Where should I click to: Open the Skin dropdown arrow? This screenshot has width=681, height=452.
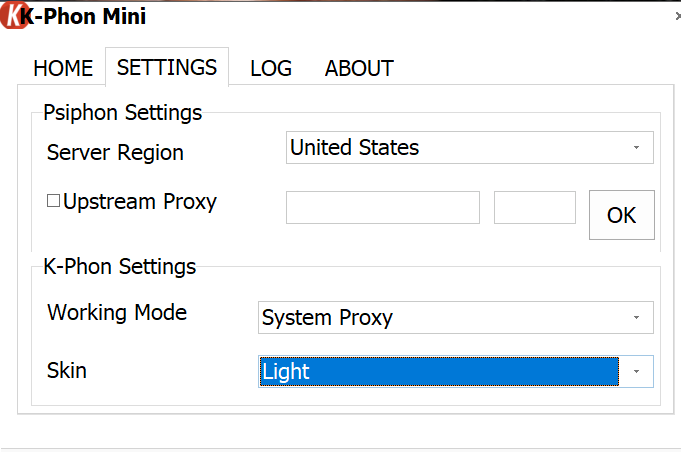pos(636,372)
